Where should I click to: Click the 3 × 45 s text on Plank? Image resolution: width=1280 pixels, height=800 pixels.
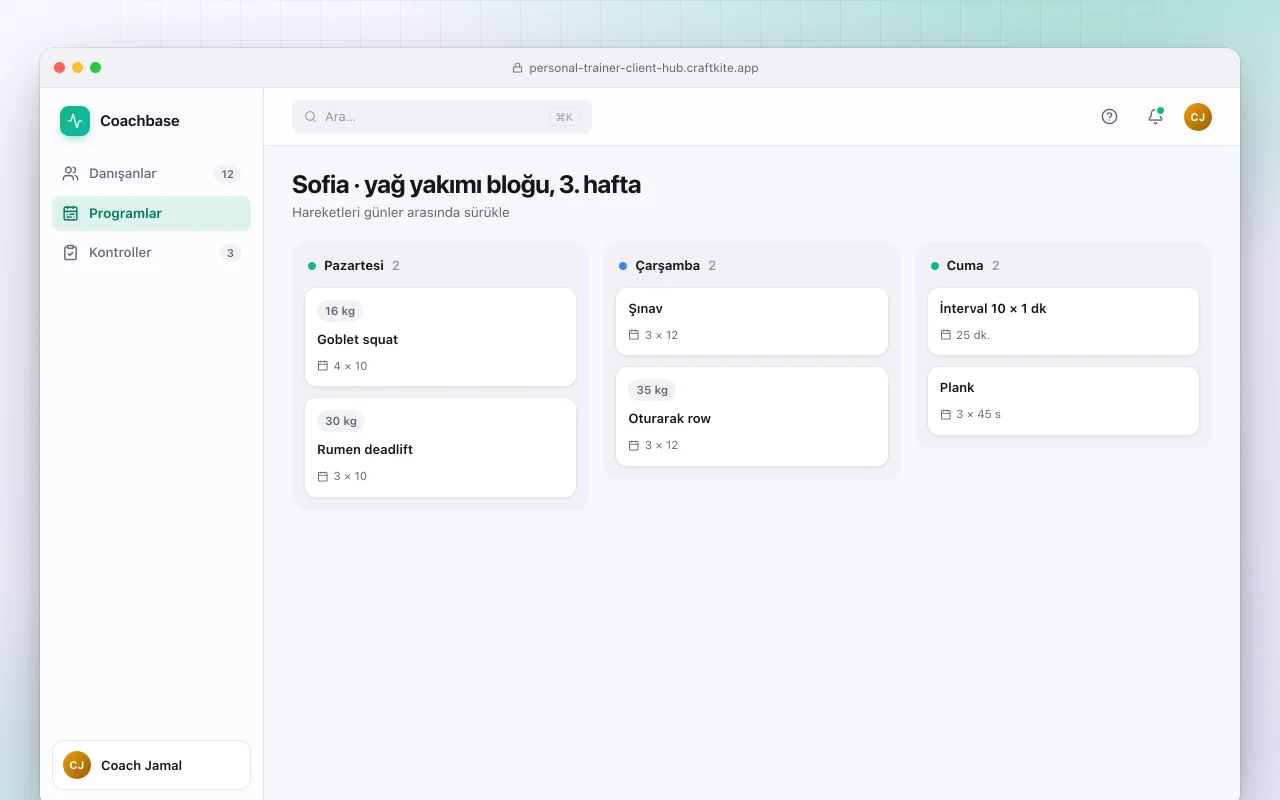[x=978, y=414]
